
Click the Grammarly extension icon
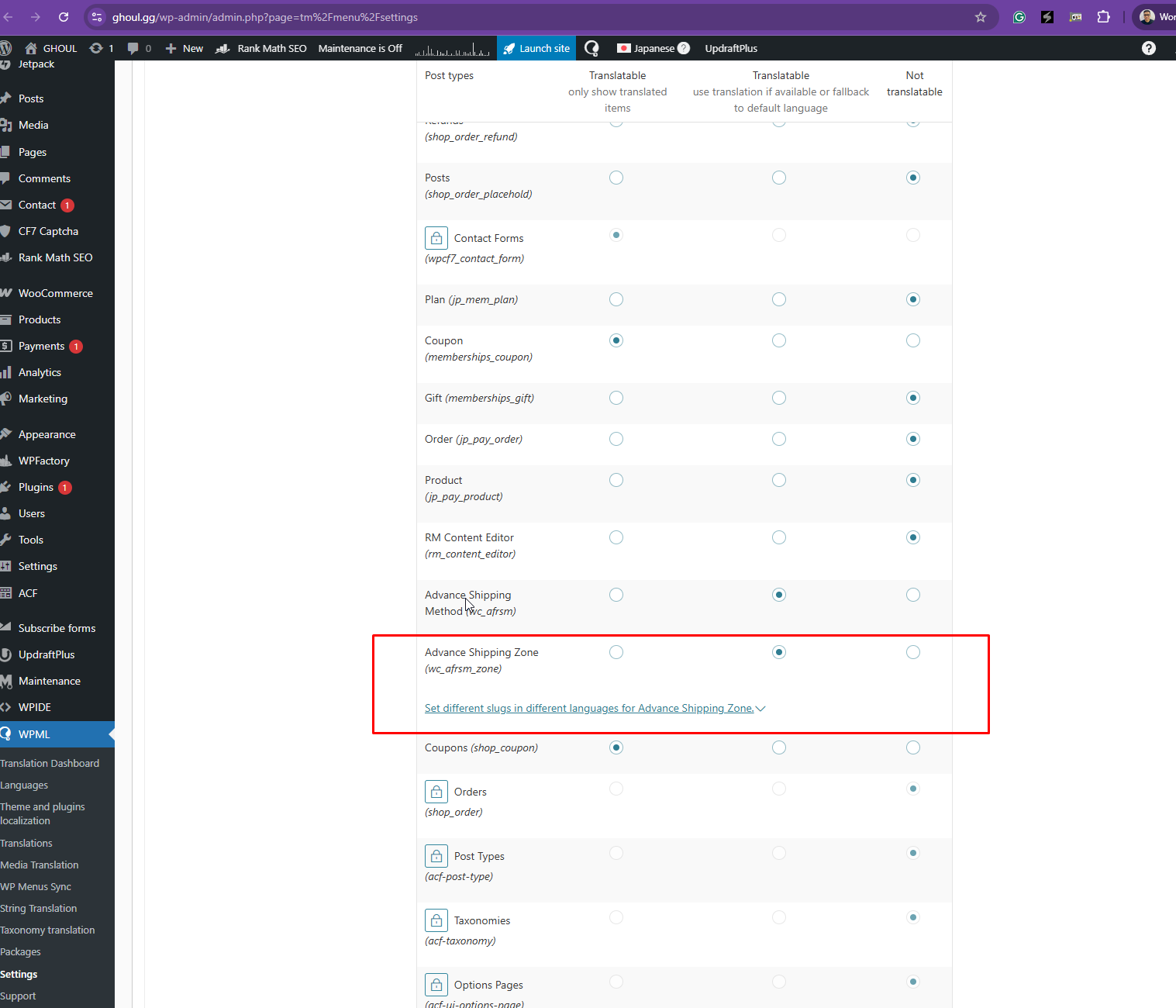click(x=1019, y=17)
